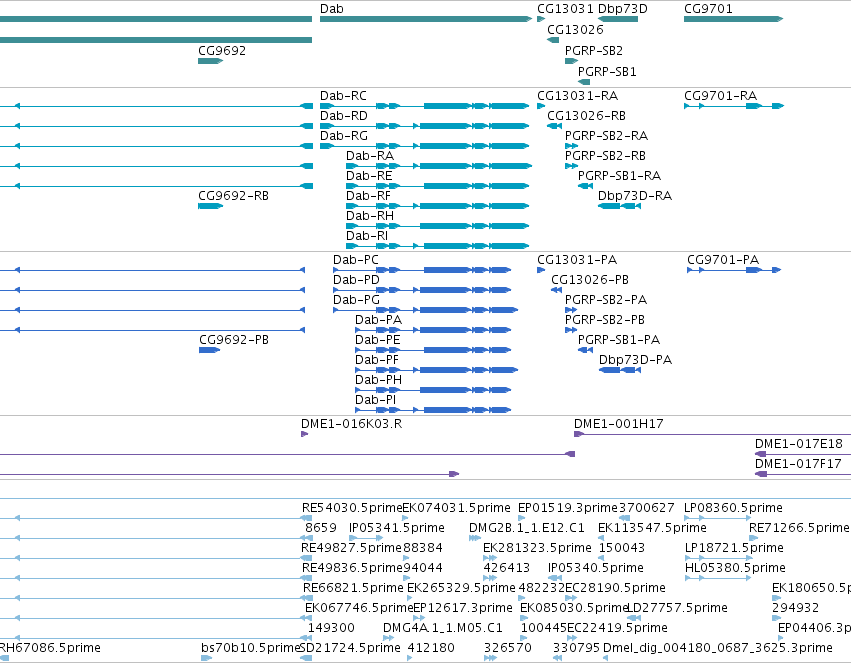Select the RH67086.5prime EST label

tap(50, 648)
